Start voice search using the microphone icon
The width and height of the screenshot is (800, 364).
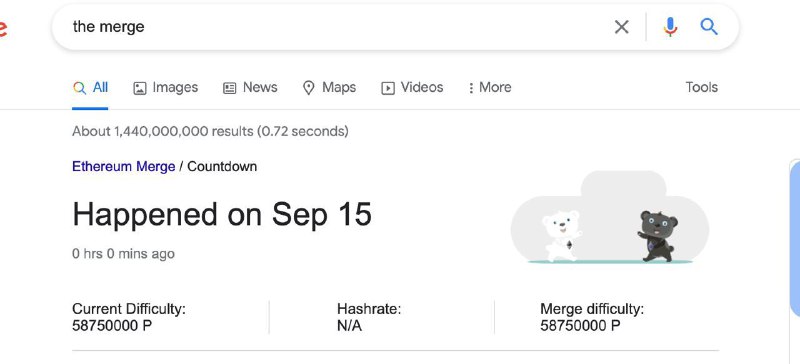670,27
